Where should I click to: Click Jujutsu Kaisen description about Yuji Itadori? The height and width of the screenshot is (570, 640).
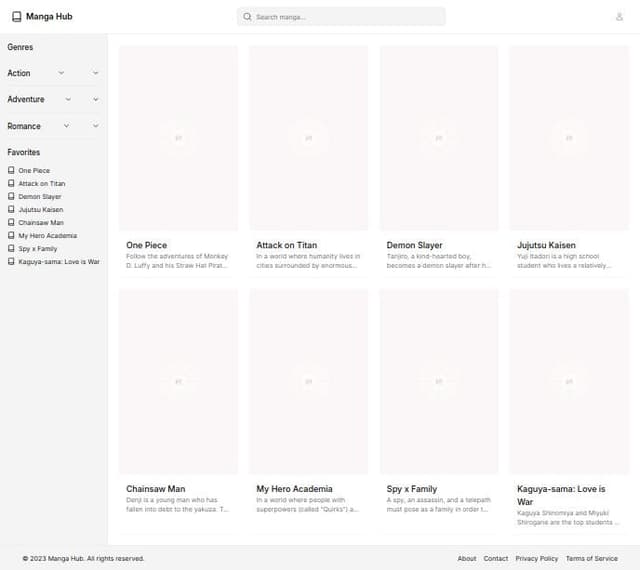tap(564, 261)
